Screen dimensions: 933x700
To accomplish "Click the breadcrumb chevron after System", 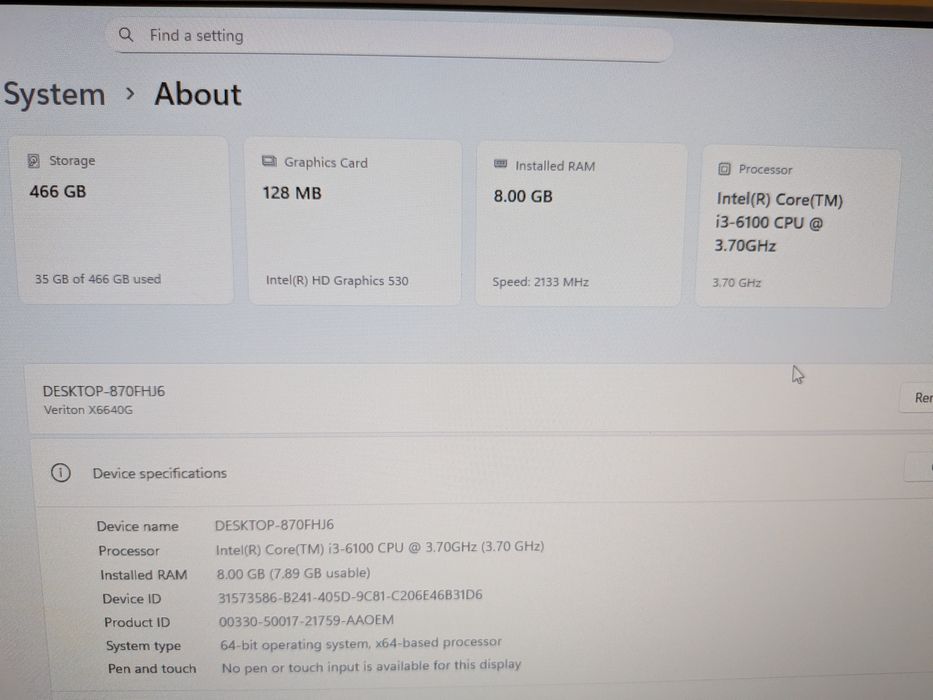I will pyautogui.click(x=130, y=93).
